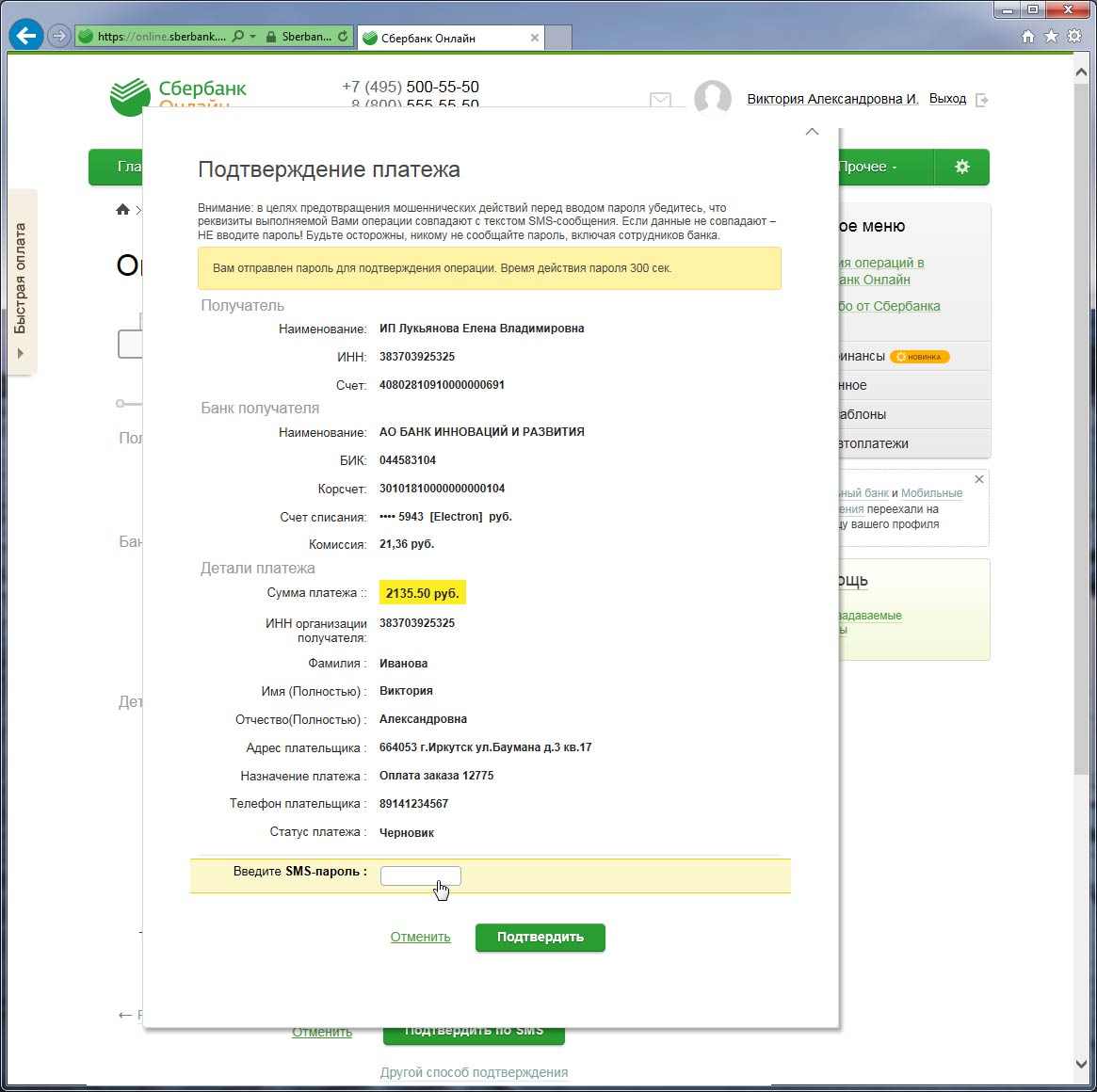Click the Выход logout link

pos(947,99)
